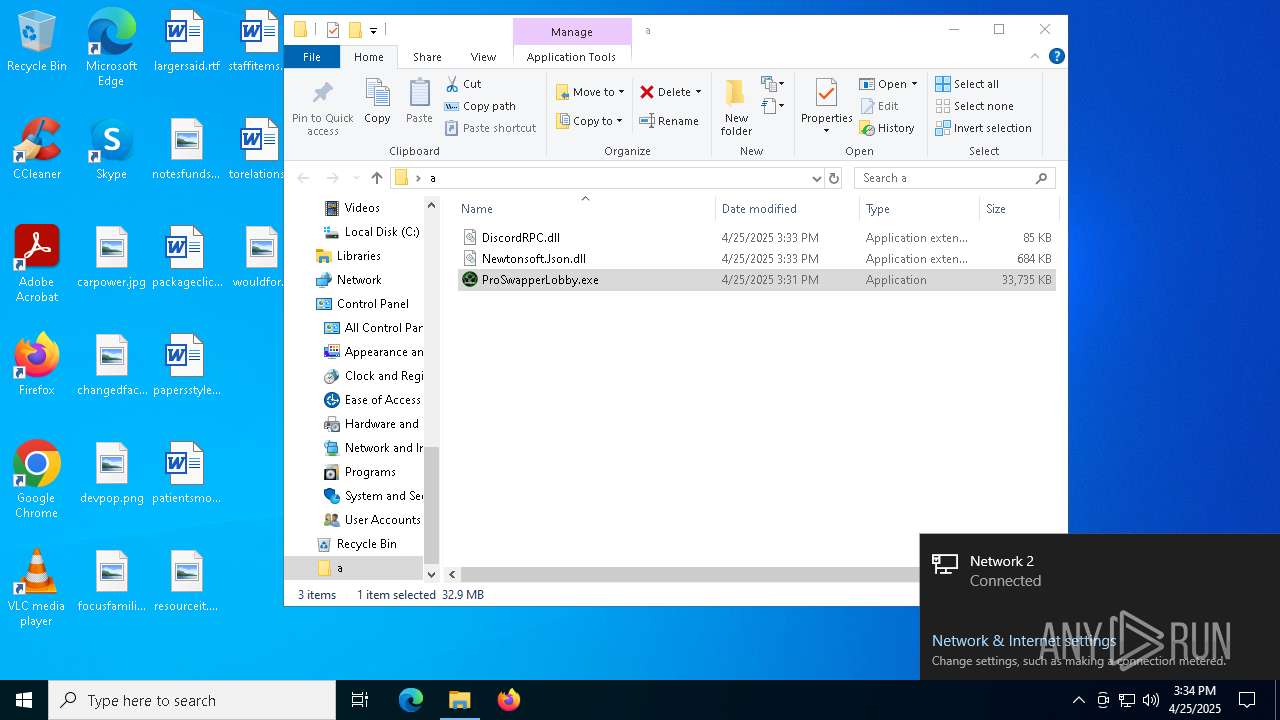
Task: Select Videos in navigation pane
Action: coord(362,208)
